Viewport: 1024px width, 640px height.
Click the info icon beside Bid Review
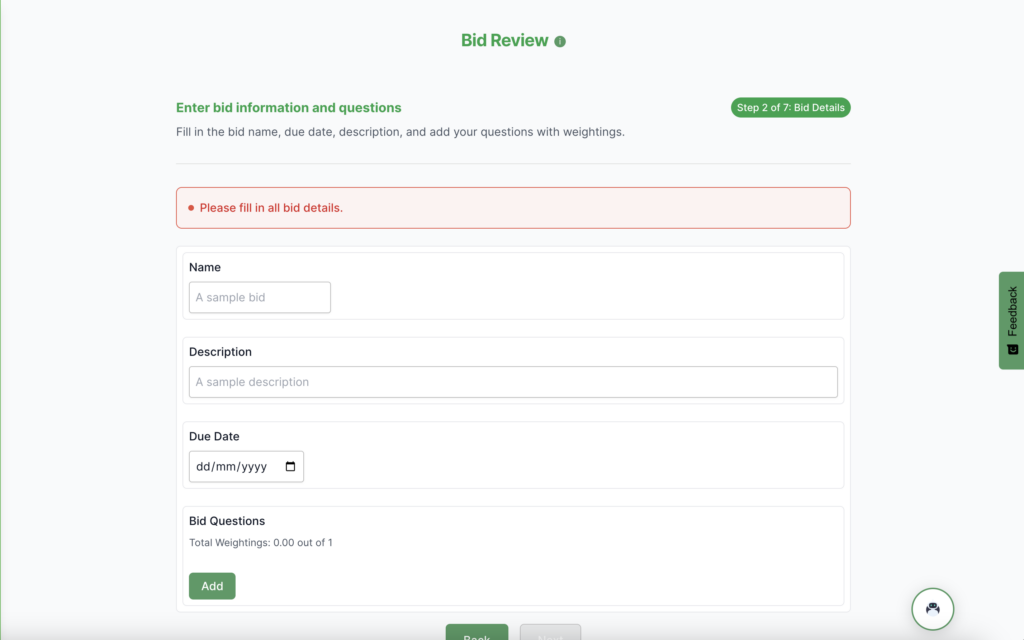pyautogui.click(x=560, y=42)
